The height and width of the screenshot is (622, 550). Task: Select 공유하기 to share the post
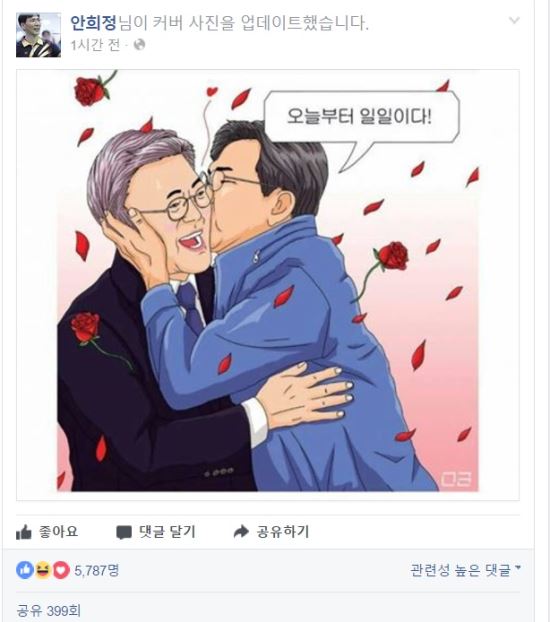[x=283, y=532]
